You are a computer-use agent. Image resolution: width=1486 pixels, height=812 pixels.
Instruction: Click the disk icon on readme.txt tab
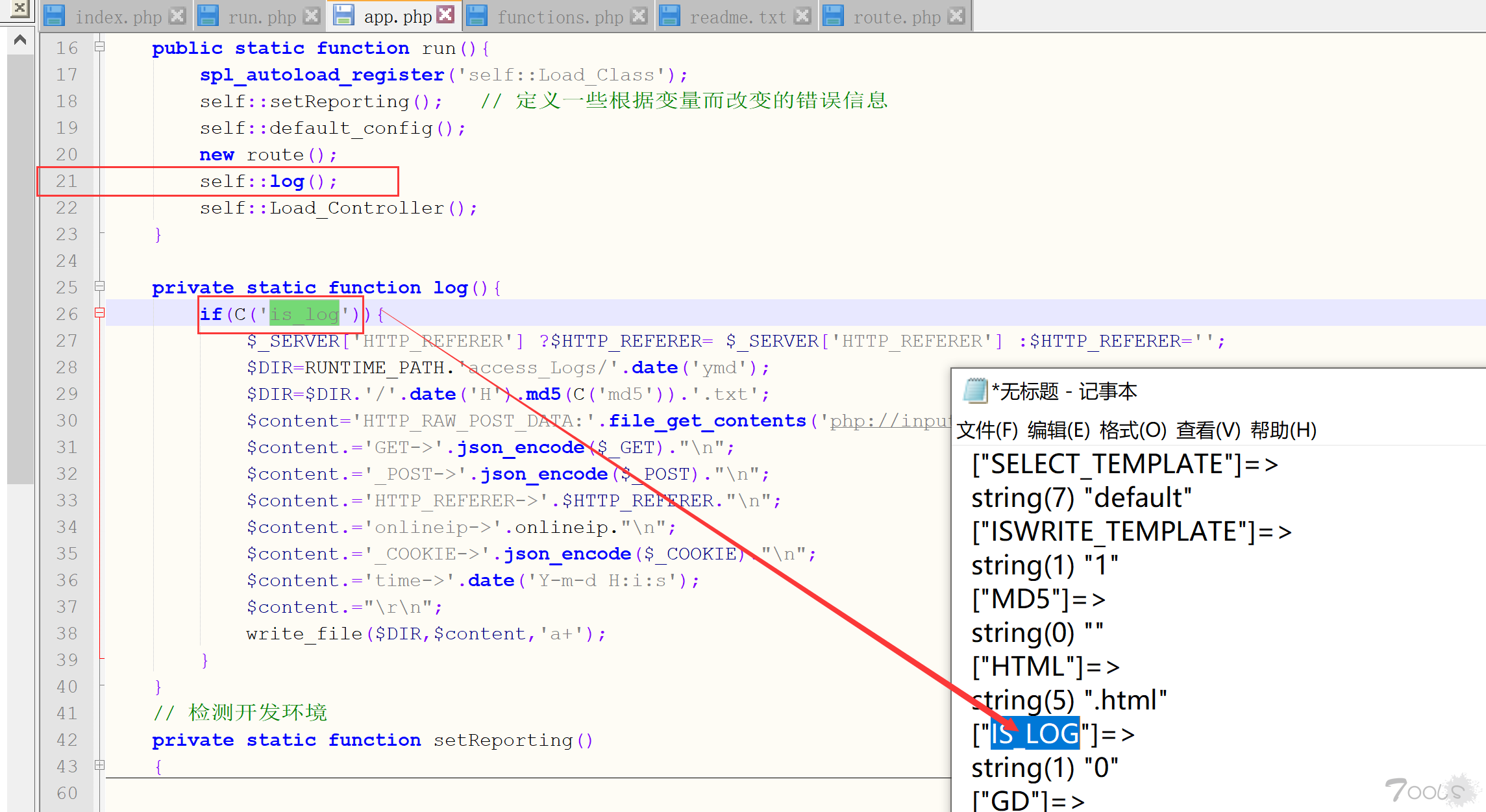tap(669, 16)
